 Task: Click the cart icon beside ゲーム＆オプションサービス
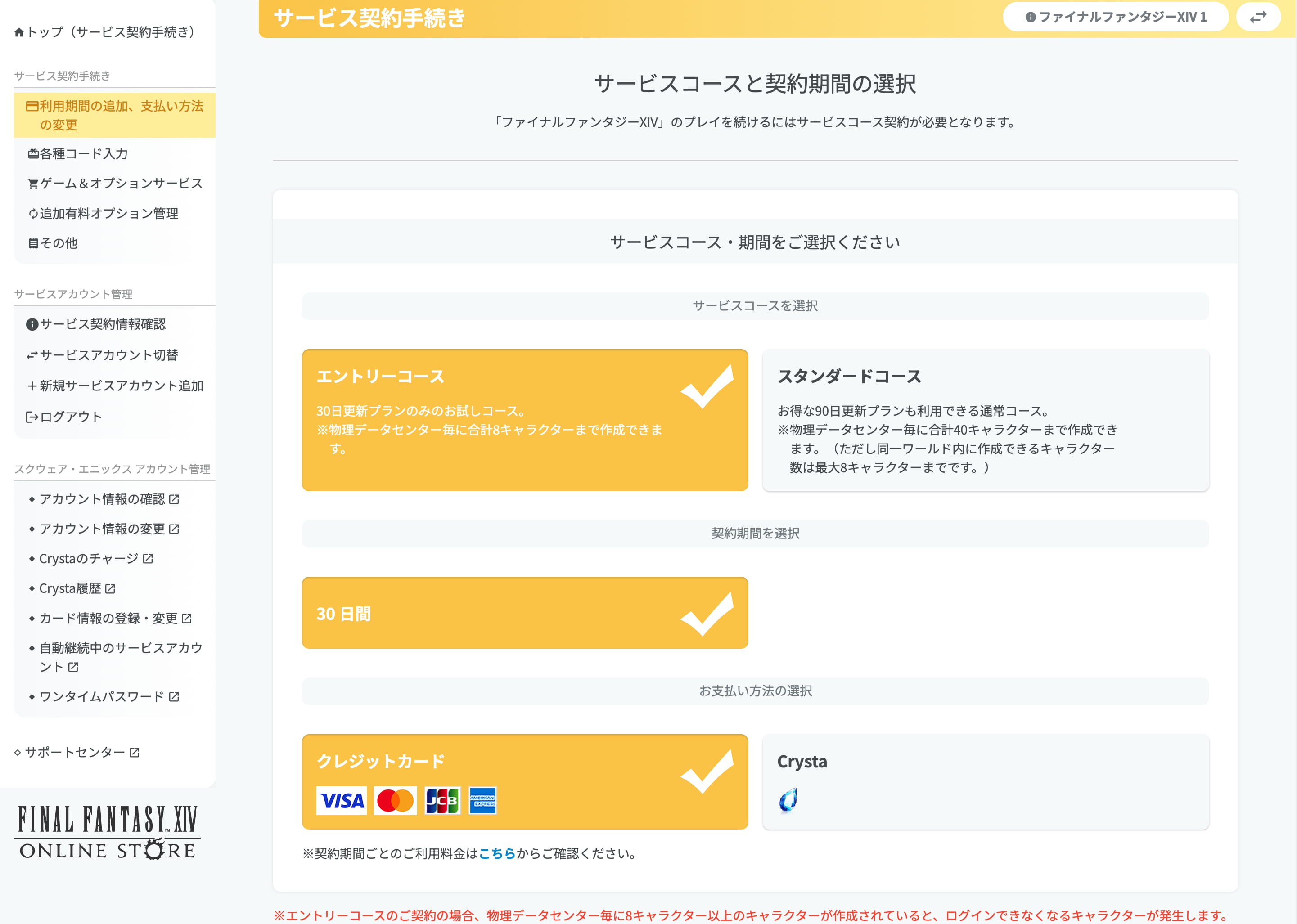[34, 184]
